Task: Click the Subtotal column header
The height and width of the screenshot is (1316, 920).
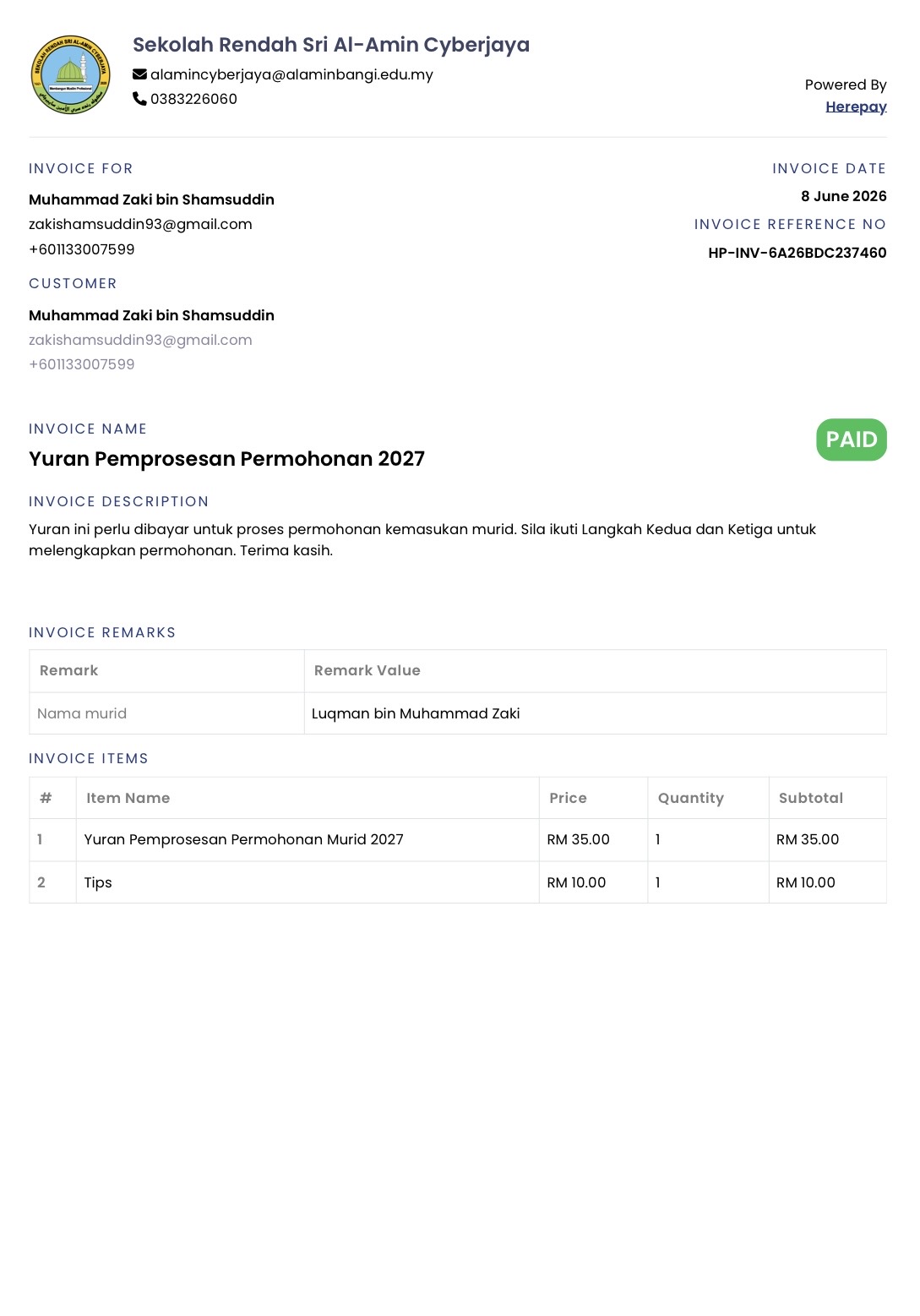Action: pyautogui.click(x=811, y=798)
